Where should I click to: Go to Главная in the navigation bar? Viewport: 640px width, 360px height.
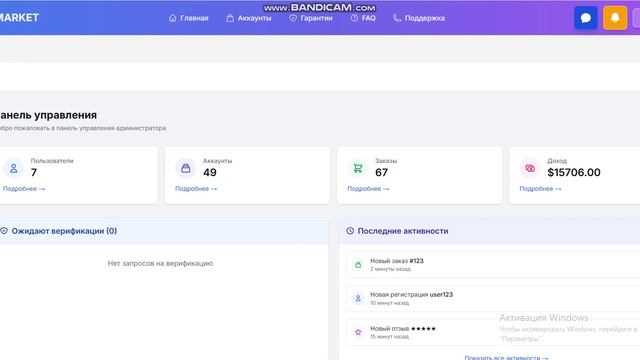click(x=189, y=18)
